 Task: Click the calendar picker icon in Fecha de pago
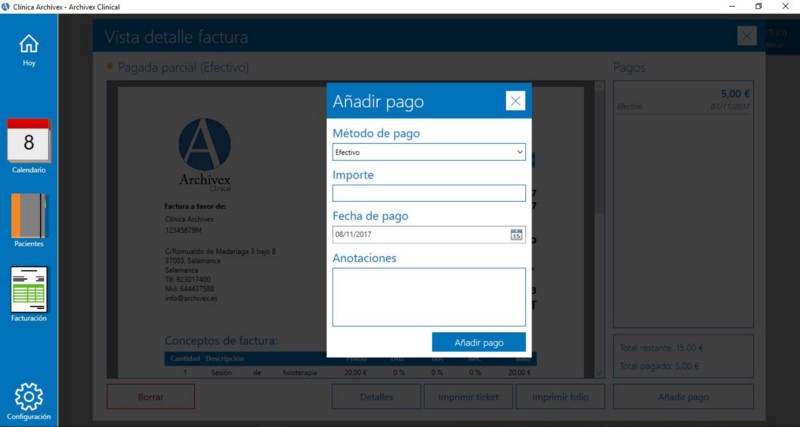[x=516, y=235]
